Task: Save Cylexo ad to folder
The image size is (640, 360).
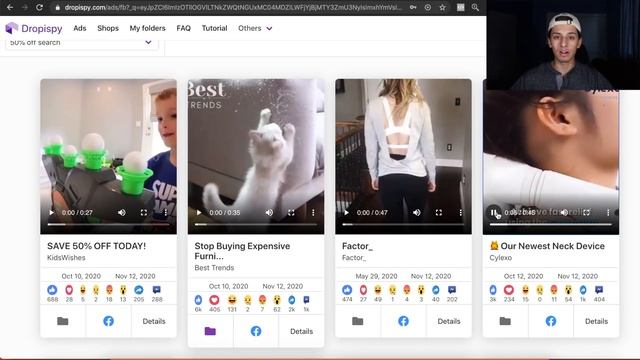Action: (505, 321)
